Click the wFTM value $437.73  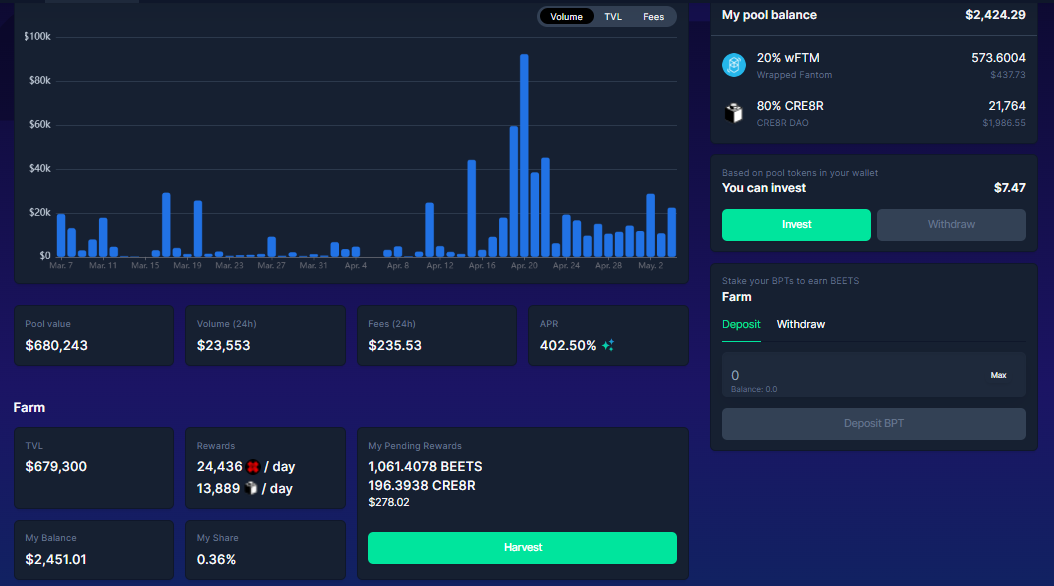click(x=1008, y=75)
